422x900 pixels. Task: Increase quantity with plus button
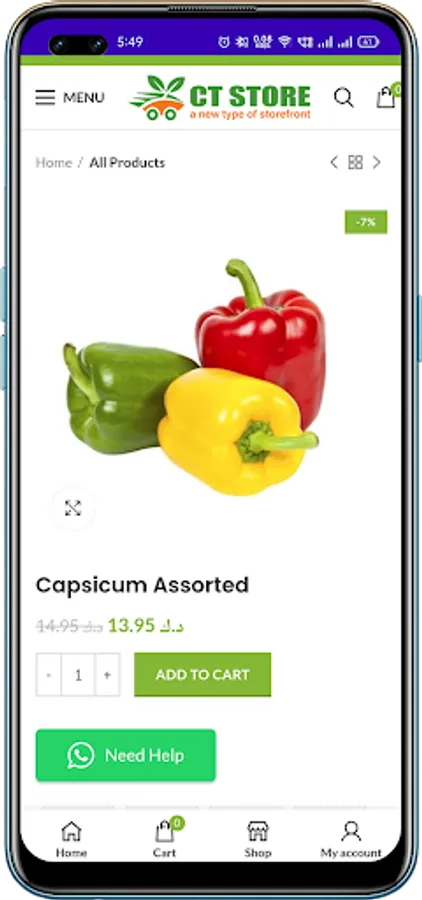(x=107, y=675)
